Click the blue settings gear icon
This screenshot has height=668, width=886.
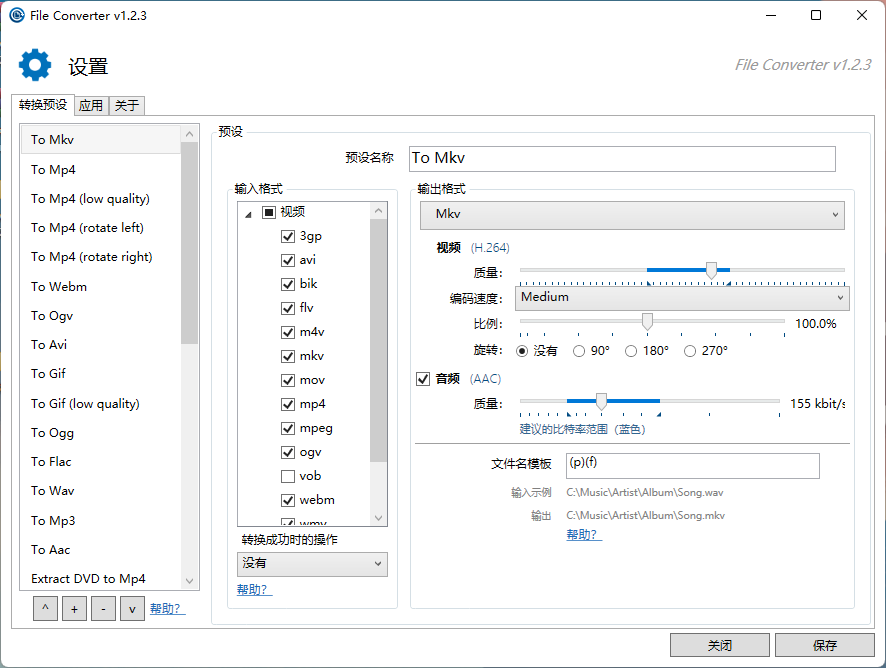coord(35,65)
